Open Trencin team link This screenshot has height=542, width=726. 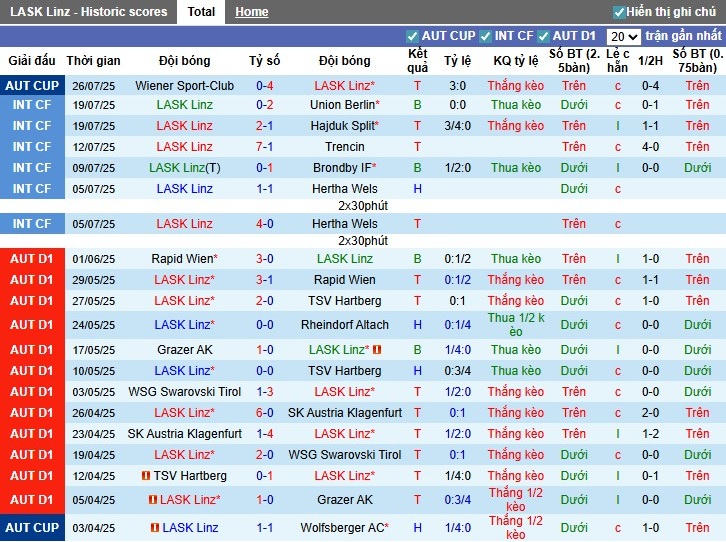(344, 147)
